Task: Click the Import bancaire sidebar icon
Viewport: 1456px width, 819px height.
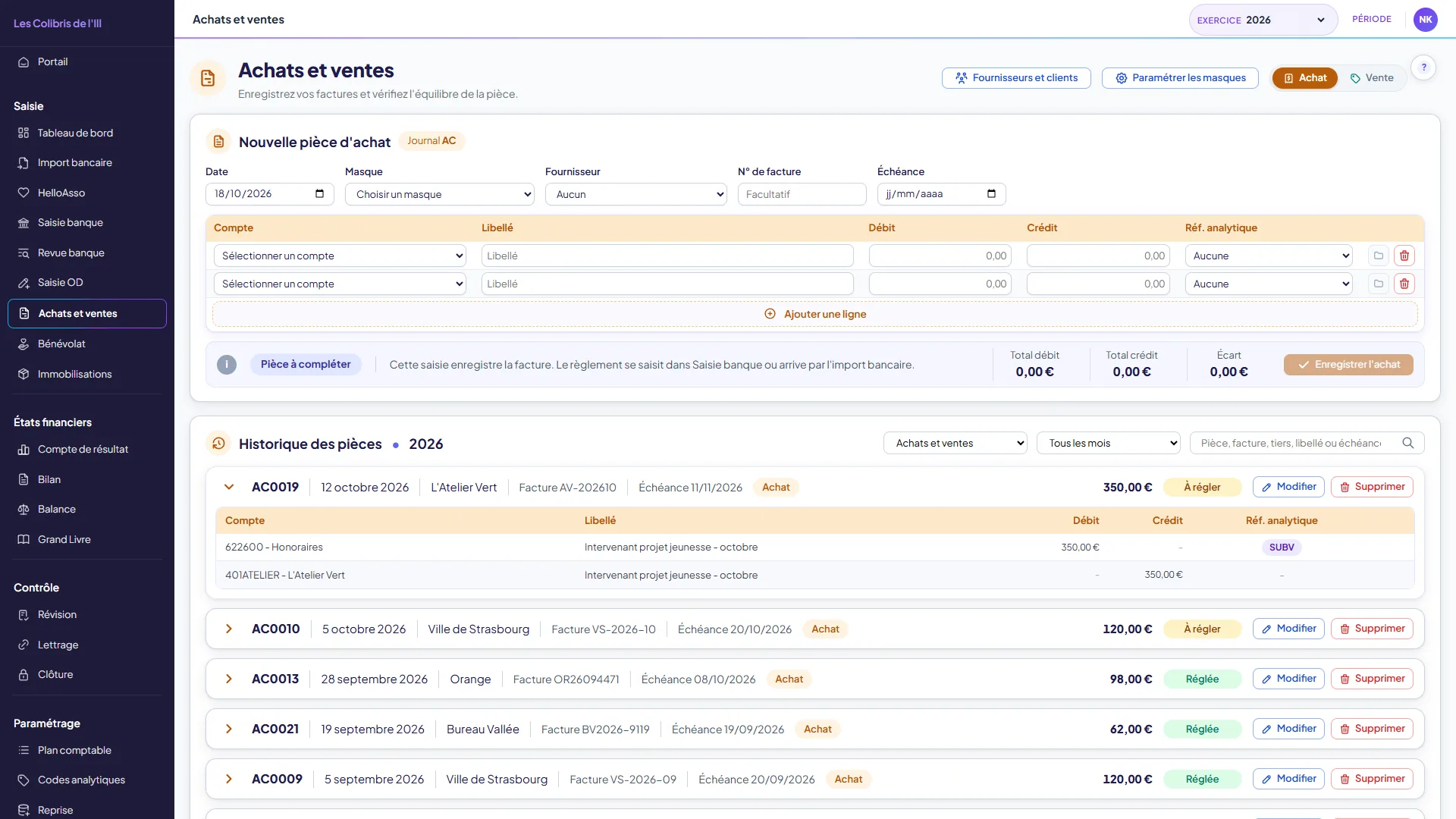Action: [x=24, y=163]
